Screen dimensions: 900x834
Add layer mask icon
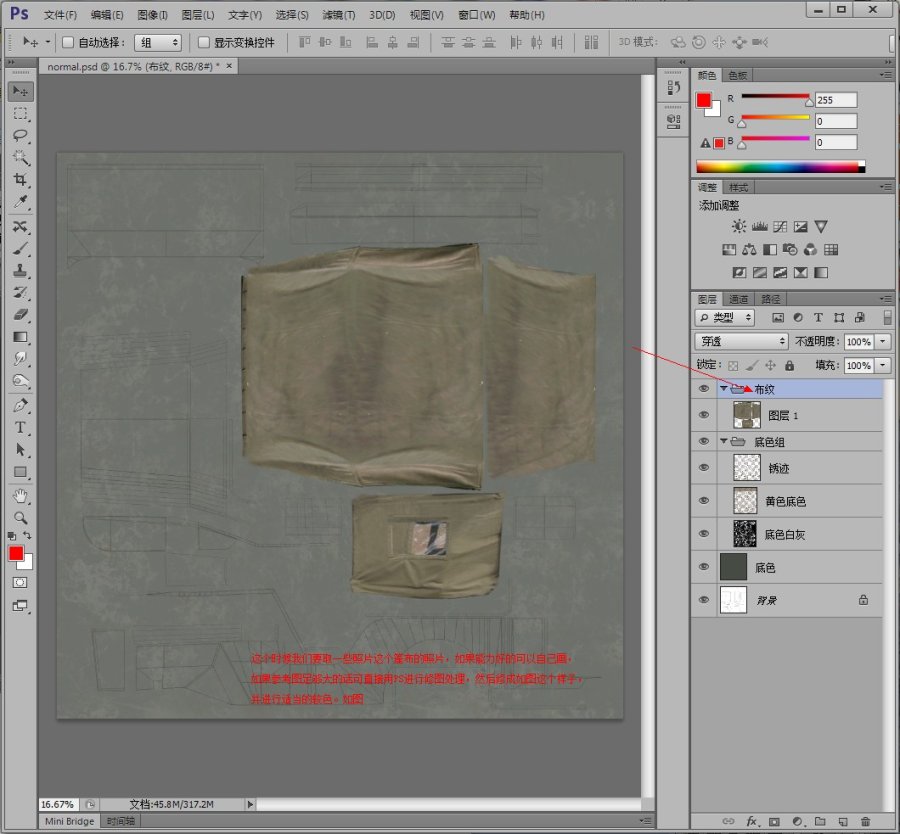pyautogui.click(x=774, y=821)
